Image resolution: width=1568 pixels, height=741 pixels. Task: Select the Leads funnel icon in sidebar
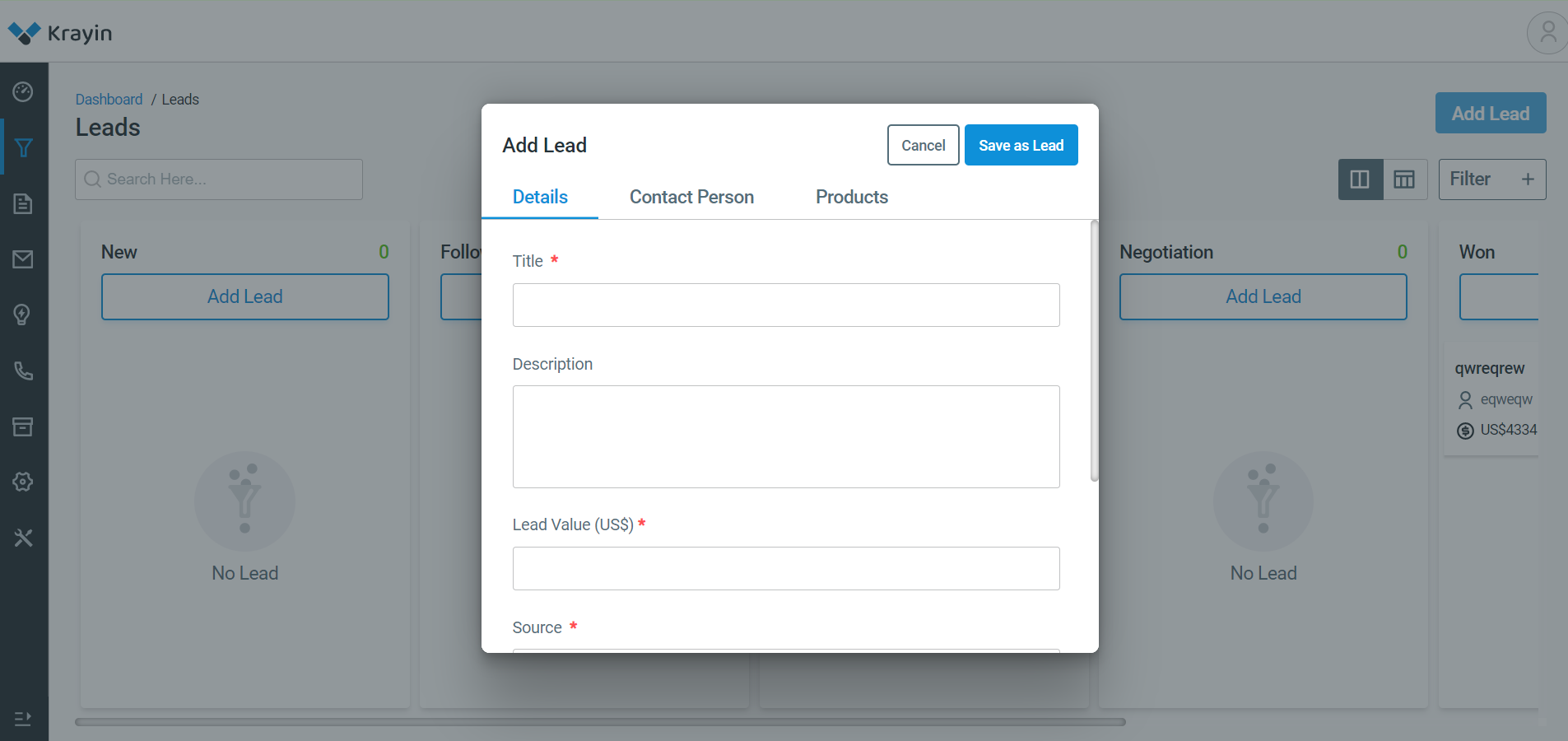click(x=23, y=147)
